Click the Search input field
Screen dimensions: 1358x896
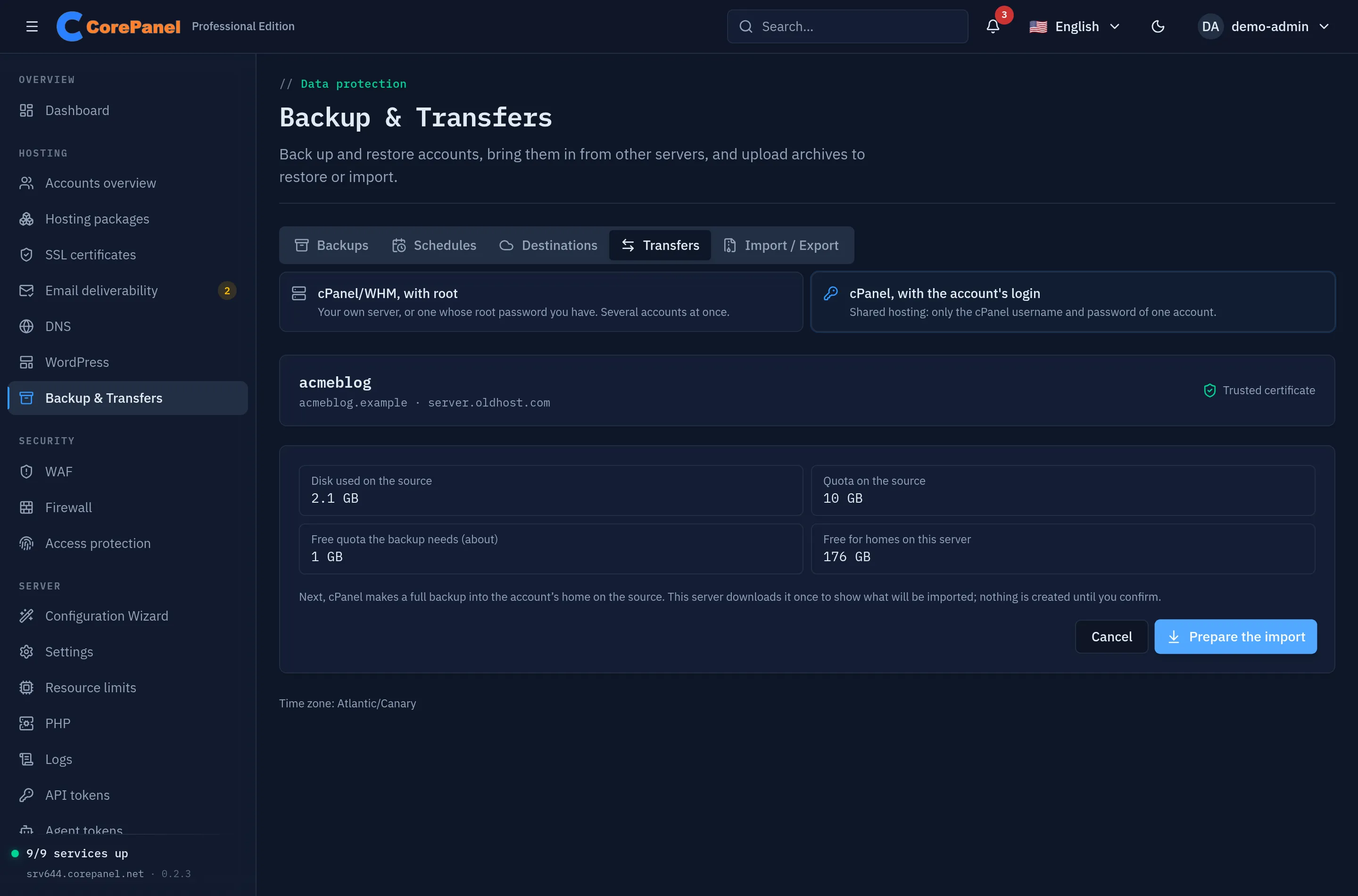coord(847,26)
